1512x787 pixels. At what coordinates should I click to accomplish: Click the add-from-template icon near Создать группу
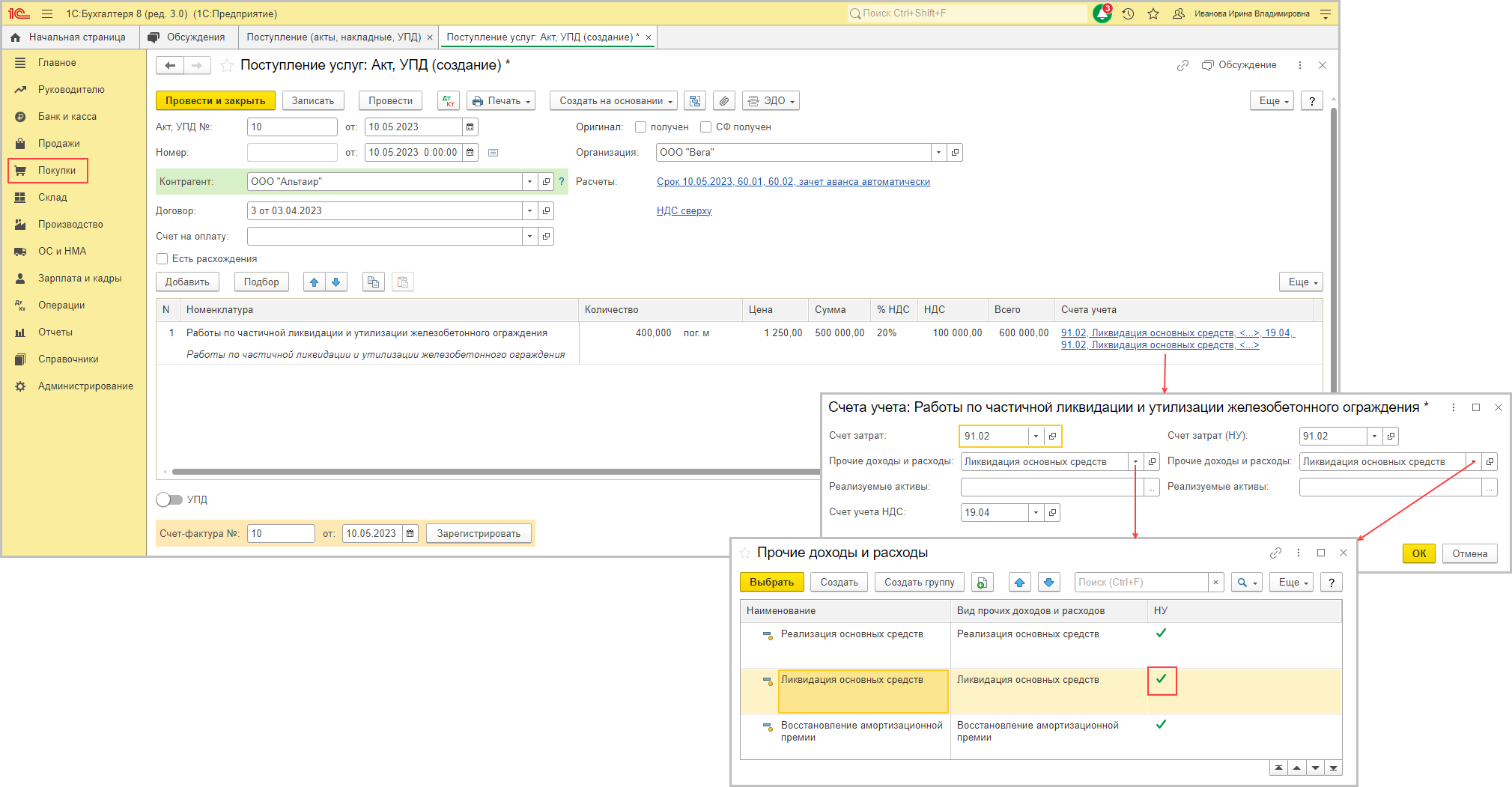point(983,583)
